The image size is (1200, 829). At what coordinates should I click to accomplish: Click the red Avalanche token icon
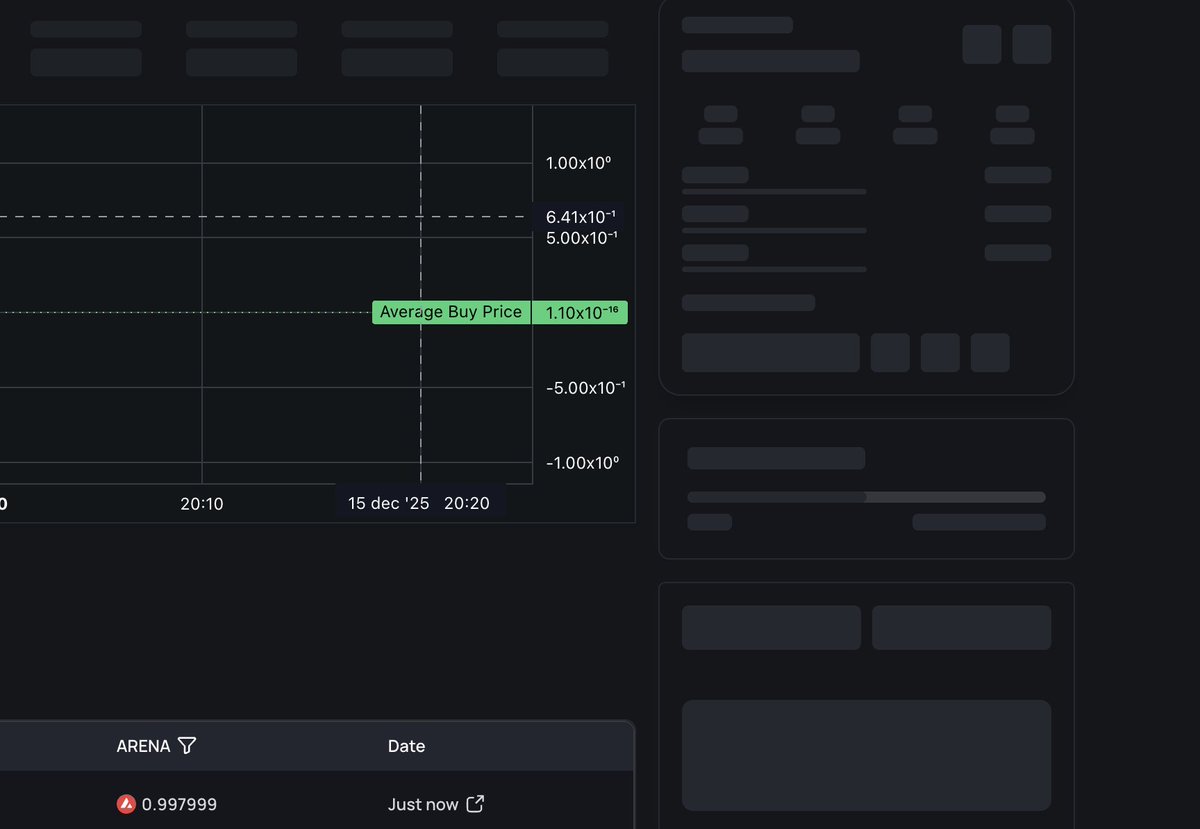[126, 804]
